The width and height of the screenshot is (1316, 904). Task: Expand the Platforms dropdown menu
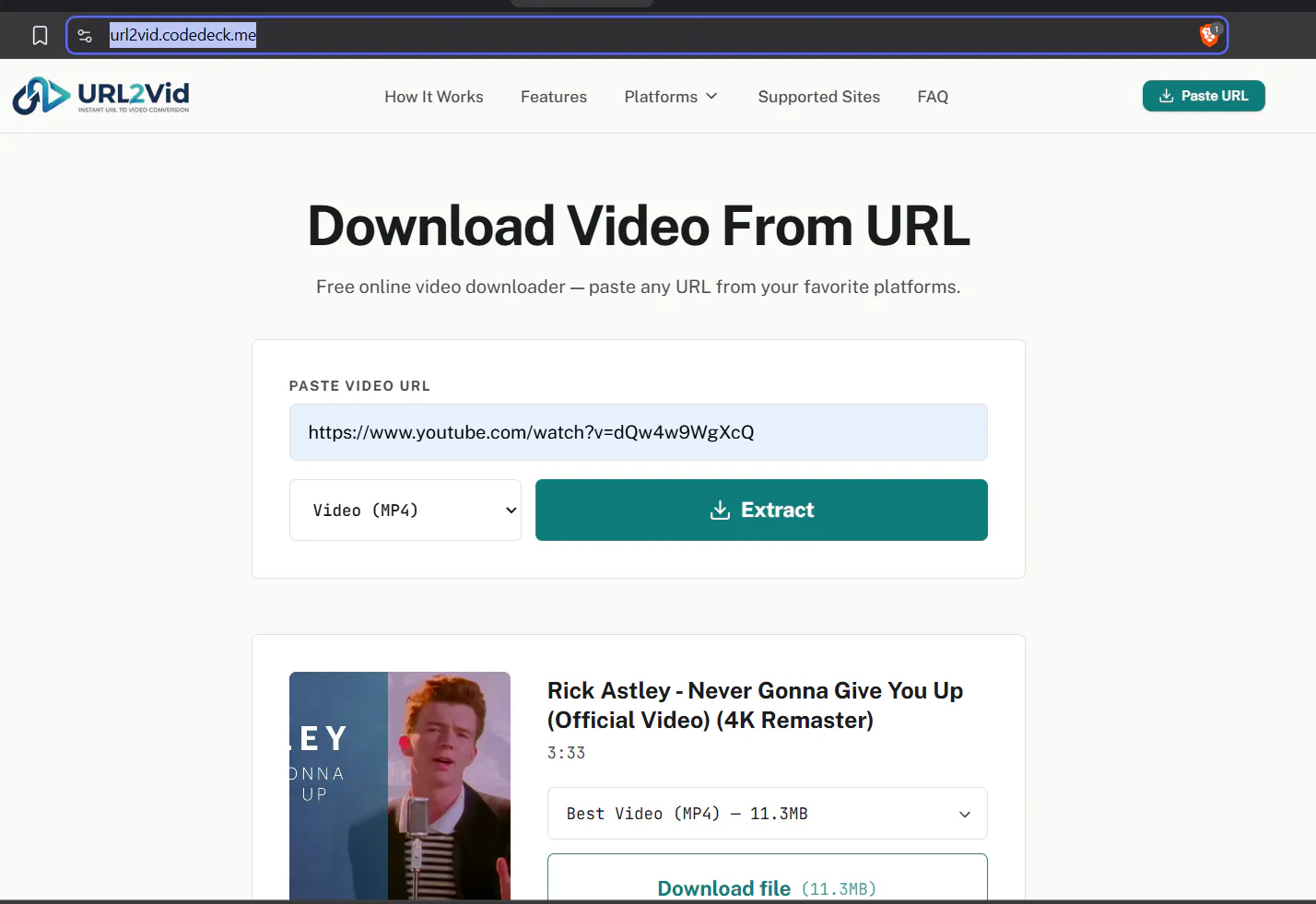click(x=671, y=97)
